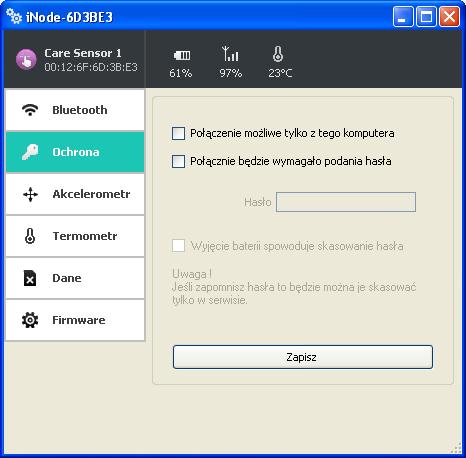Click the MAC address 00:12:6F:6D:3B:E3
This screenshot has width=466, height=458.
pyautogui.click(x=91, y=67)
